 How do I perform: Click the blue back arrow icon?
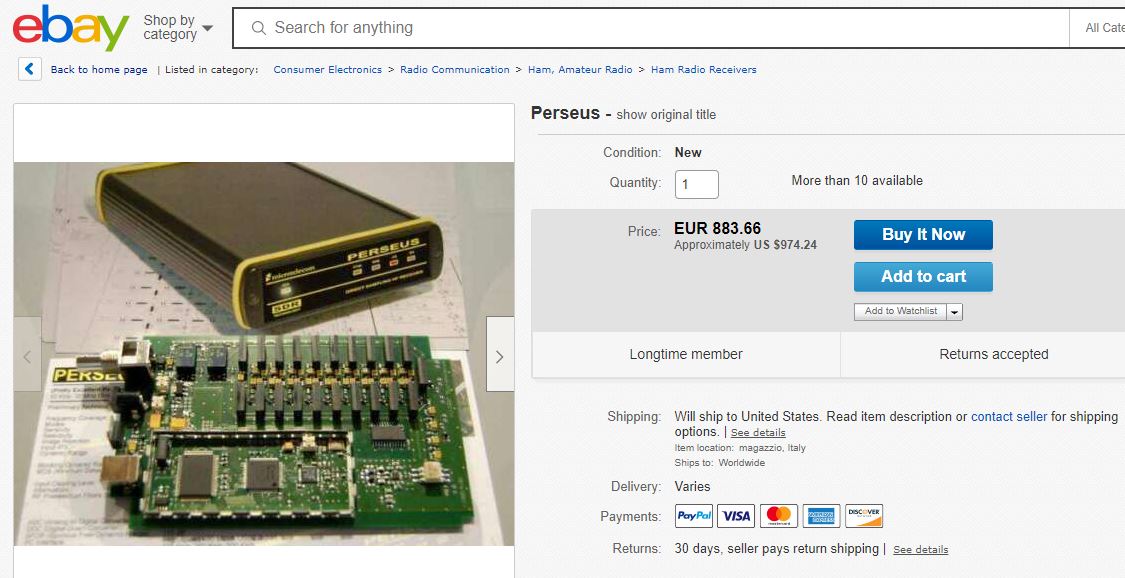point(28,69)
